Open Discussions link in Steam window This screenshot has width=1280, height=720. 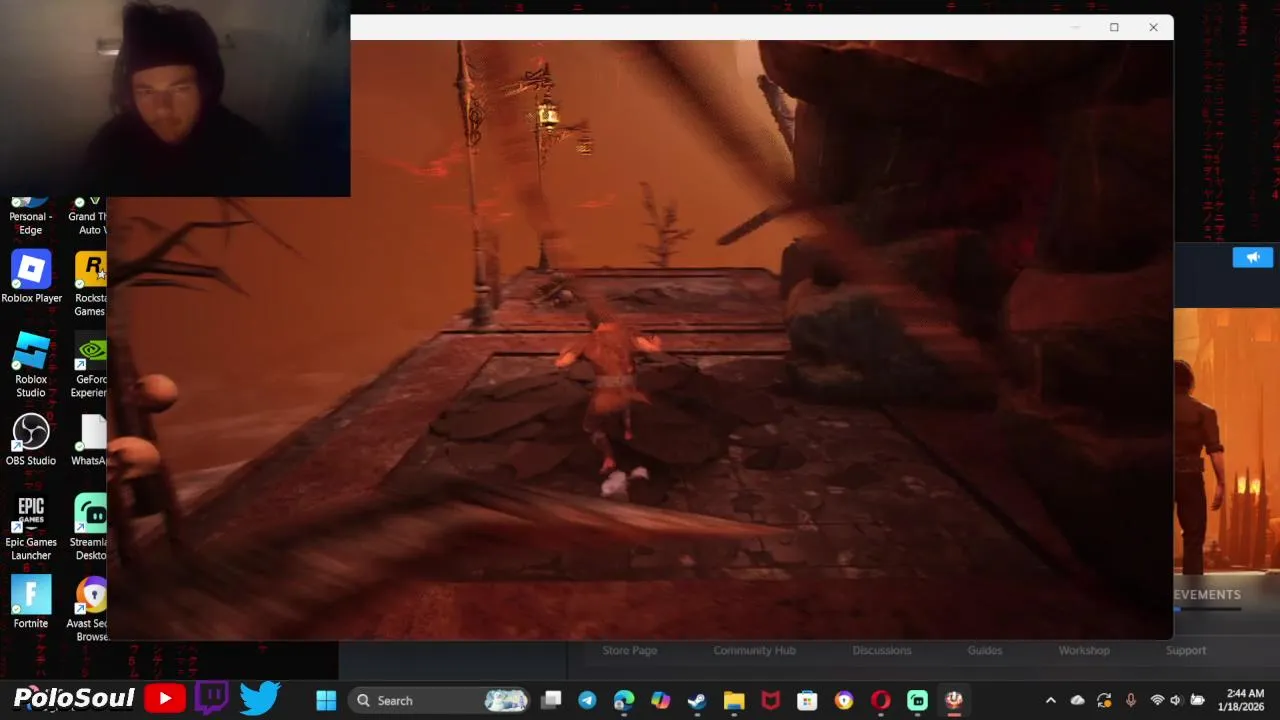tap(881, 650)
